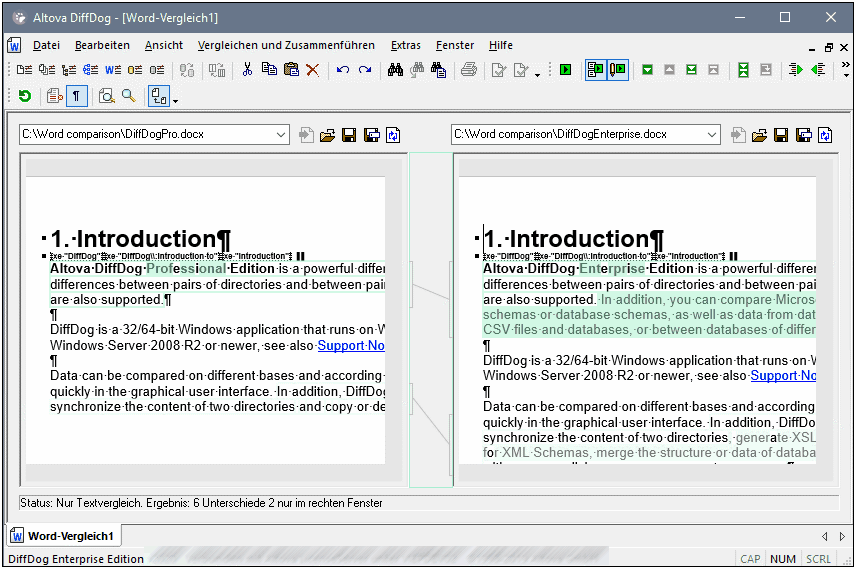Click the Cut scissors icon
The width and height of the screenshot is (856, 569).
[247, 70]
